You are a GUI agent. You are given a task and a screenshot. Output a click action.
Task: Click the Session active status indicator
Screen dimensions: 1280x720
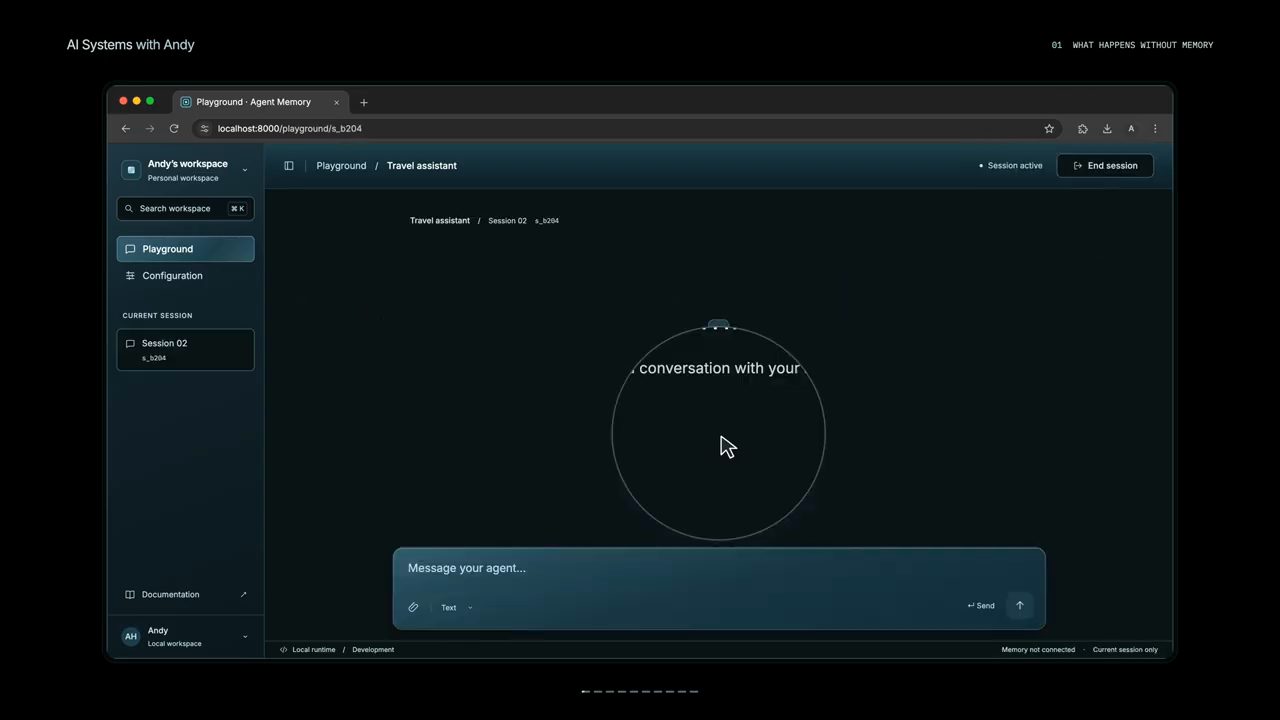tap(1011, 166)
